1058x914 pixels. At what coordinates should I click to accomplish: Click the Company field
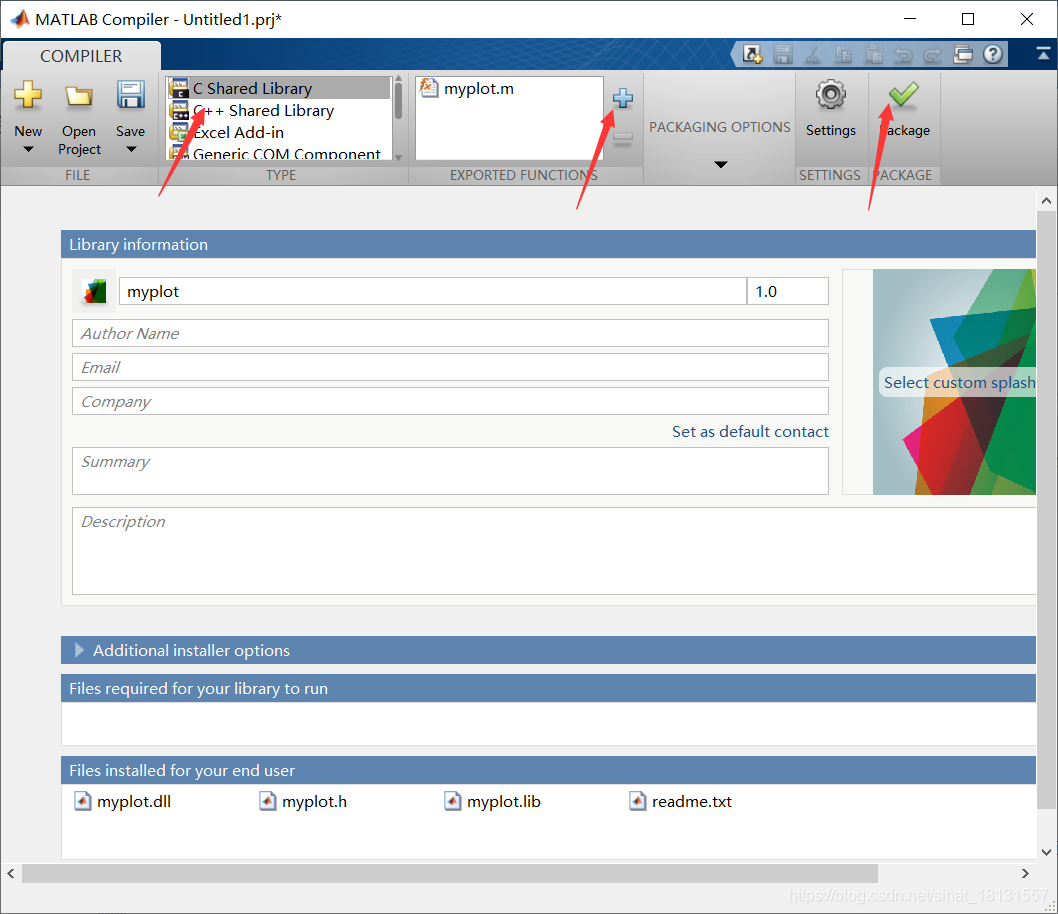[x=450, y=401]
